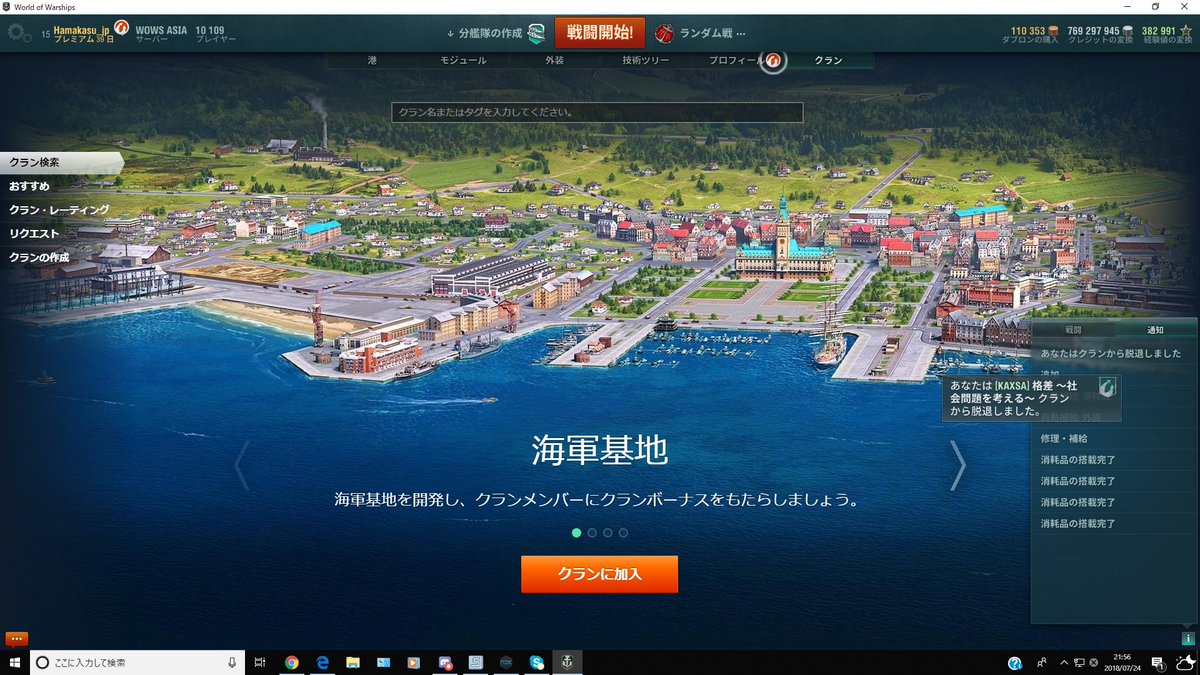
Task: Open the division icon beside 分艦隊の作成
Action: click(x=538, y=32)
